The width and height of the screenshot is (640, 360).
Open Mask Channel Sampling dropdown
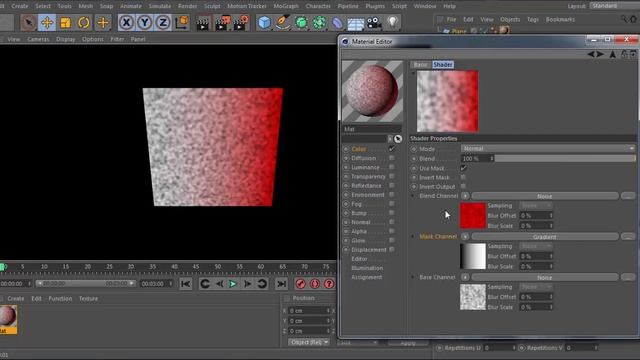coord(536,246)
